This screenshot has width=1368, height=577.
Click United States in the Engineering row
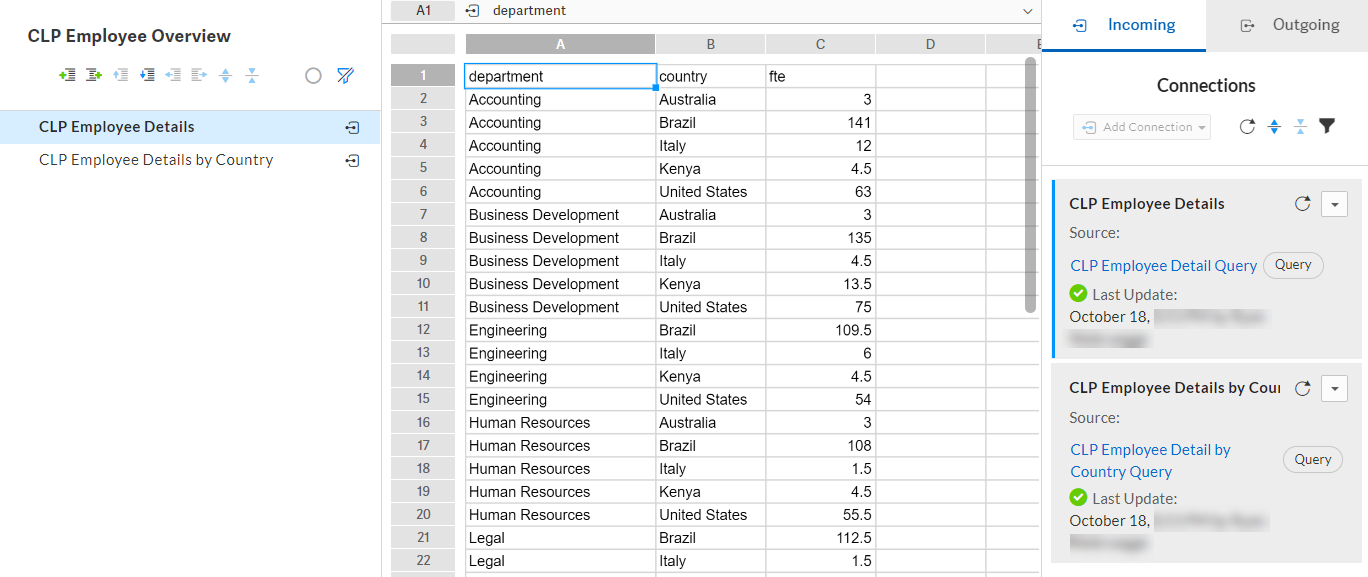711,399
